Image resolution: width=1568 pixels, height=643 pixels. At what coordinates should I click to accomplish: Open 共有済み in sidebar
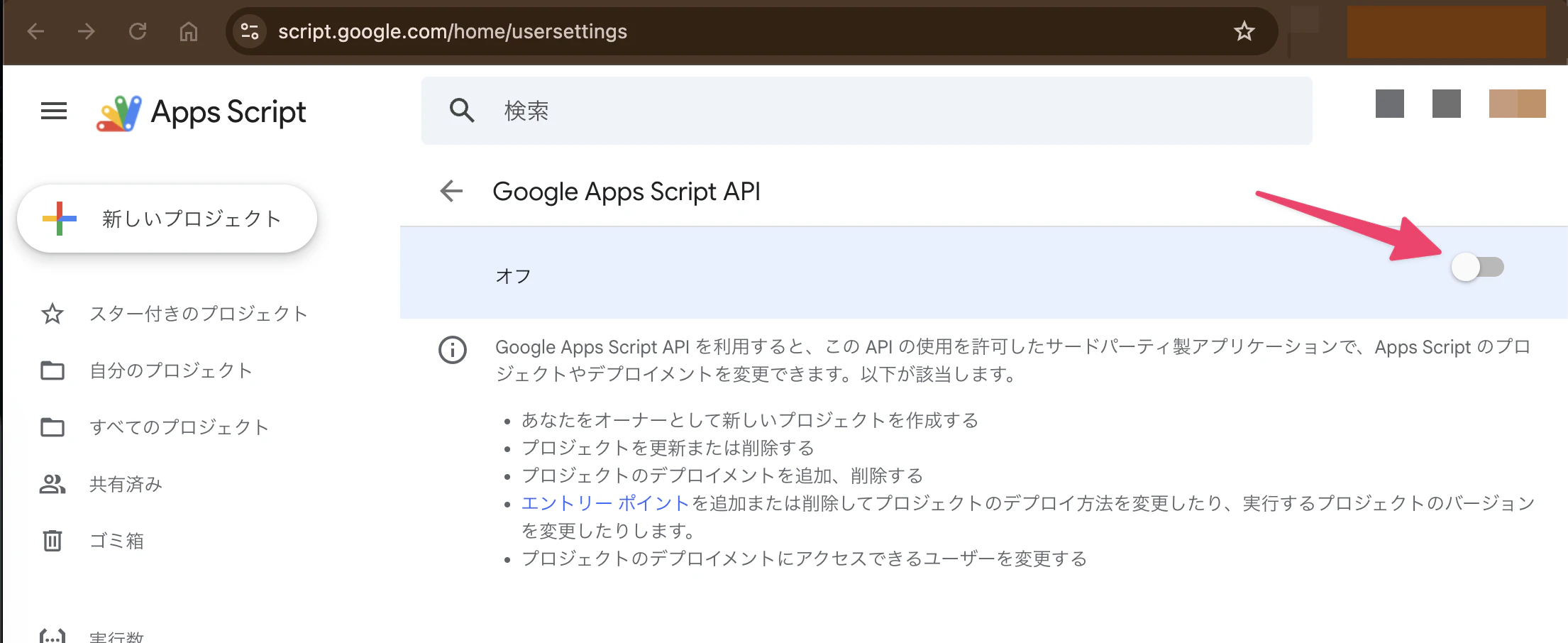(x=126, y=484)
